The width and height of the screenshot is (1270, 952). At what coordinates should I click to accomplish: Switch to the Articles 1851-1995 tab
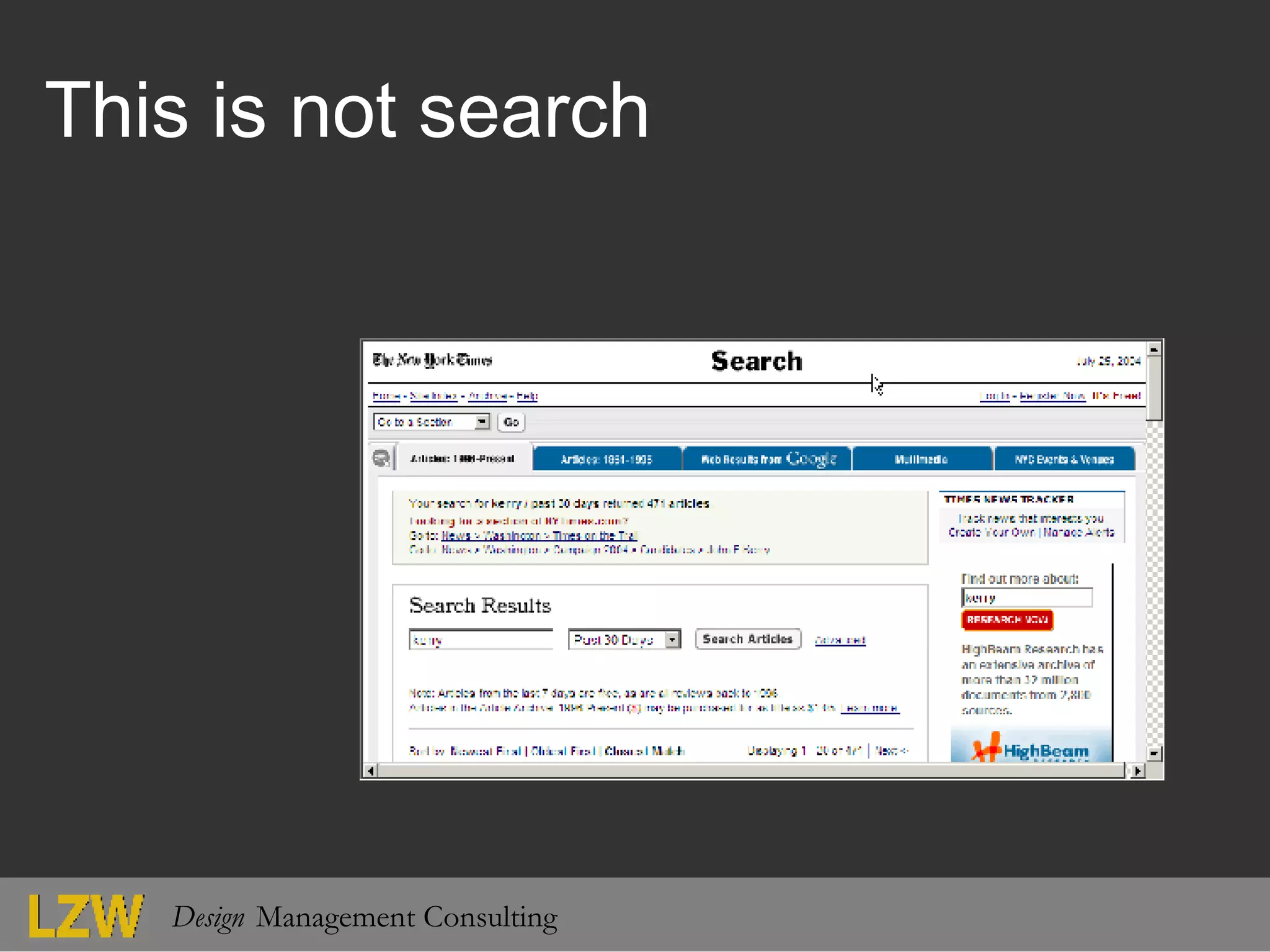(x=606, y=459)
